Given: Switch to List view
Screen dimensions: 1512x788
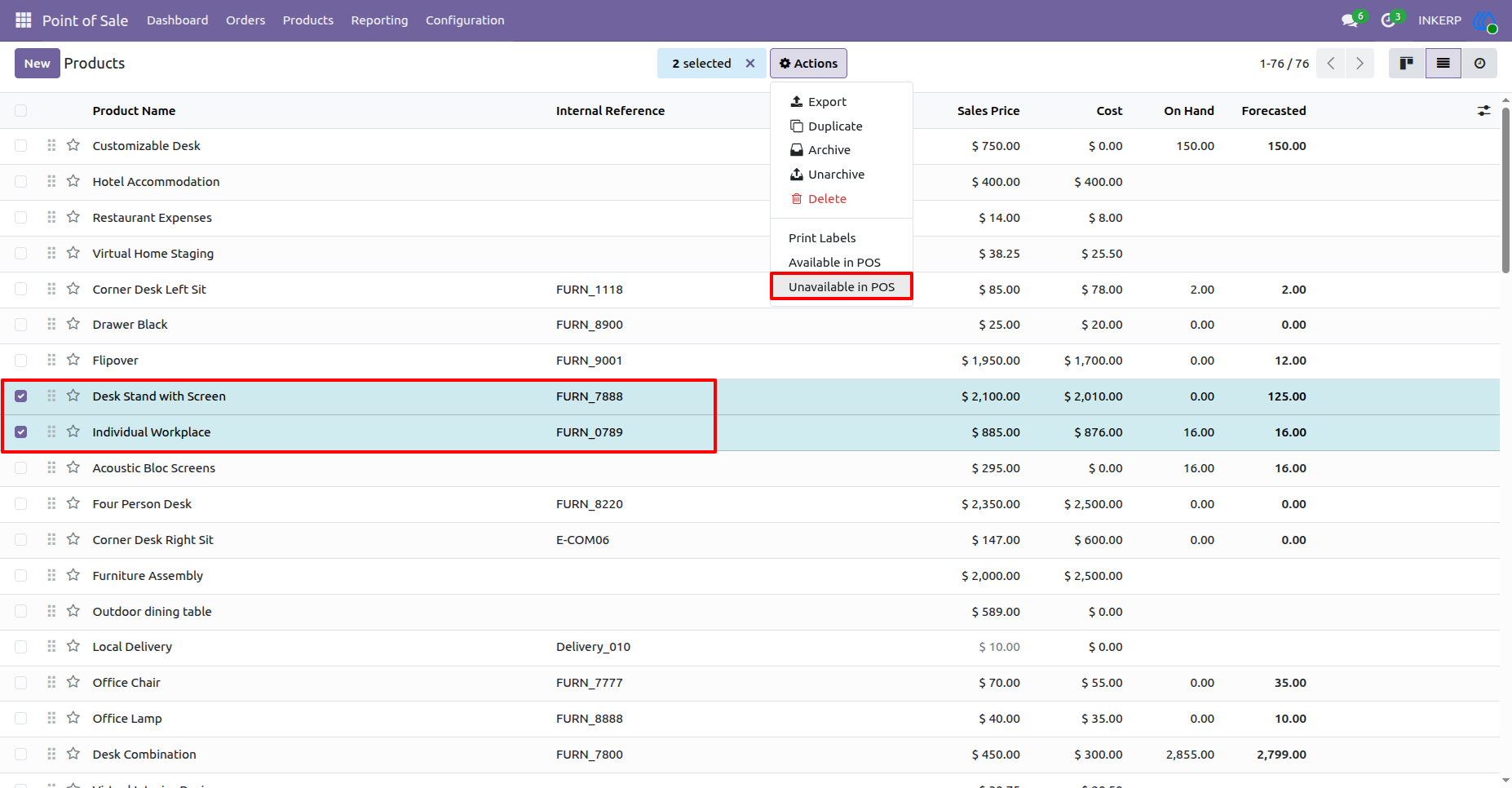Looking at the screenshot, I should [1443, 63].
